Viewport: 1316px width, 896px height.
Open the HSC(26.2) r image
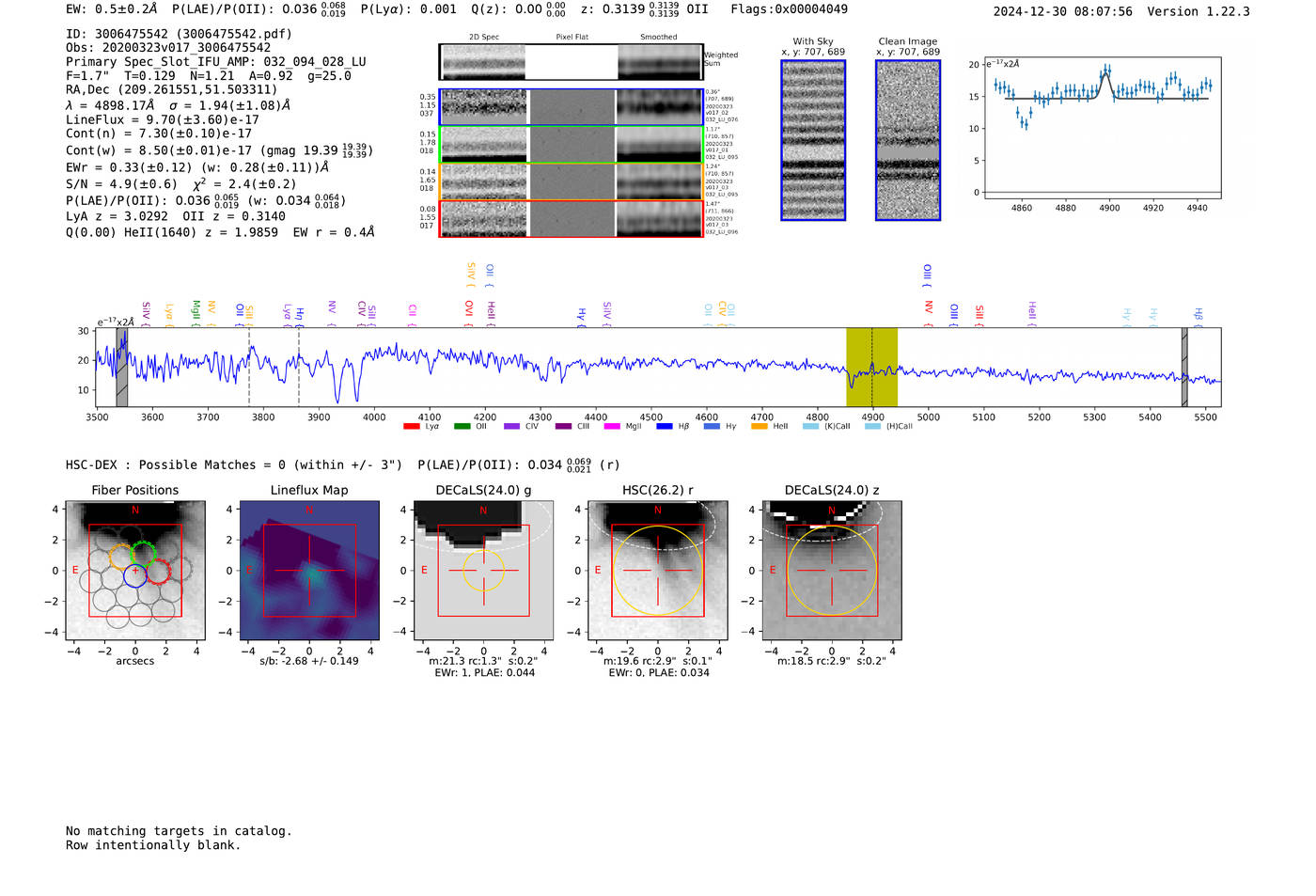pyautogui.click(x=657, y=570)
